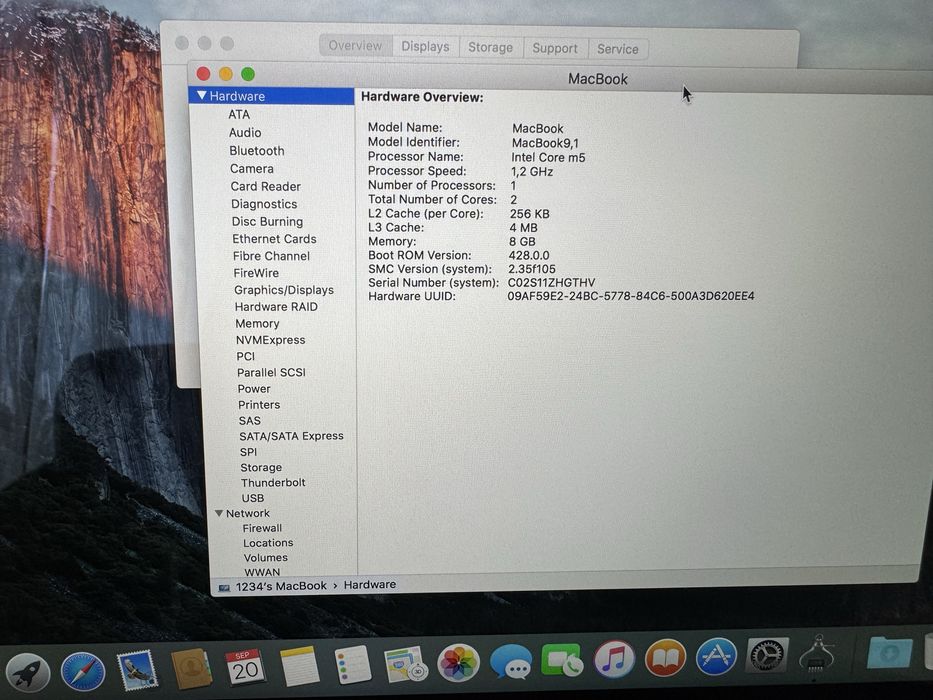Select PCI in sidebar

245,356
